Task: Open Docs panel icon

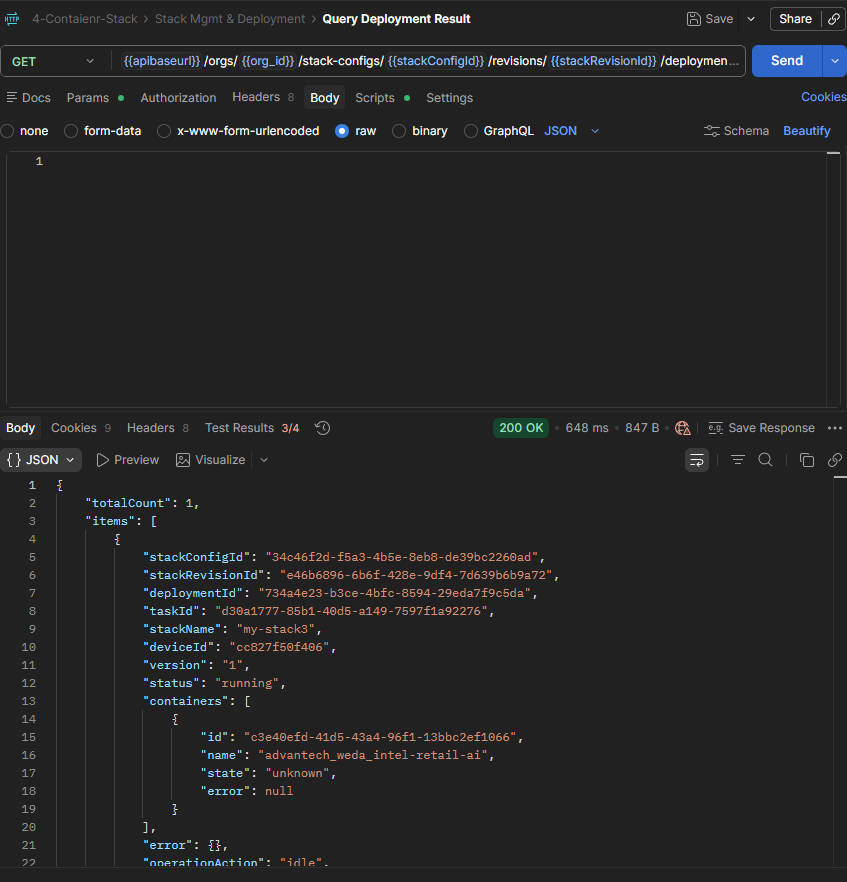Action: tap(11, 97)
